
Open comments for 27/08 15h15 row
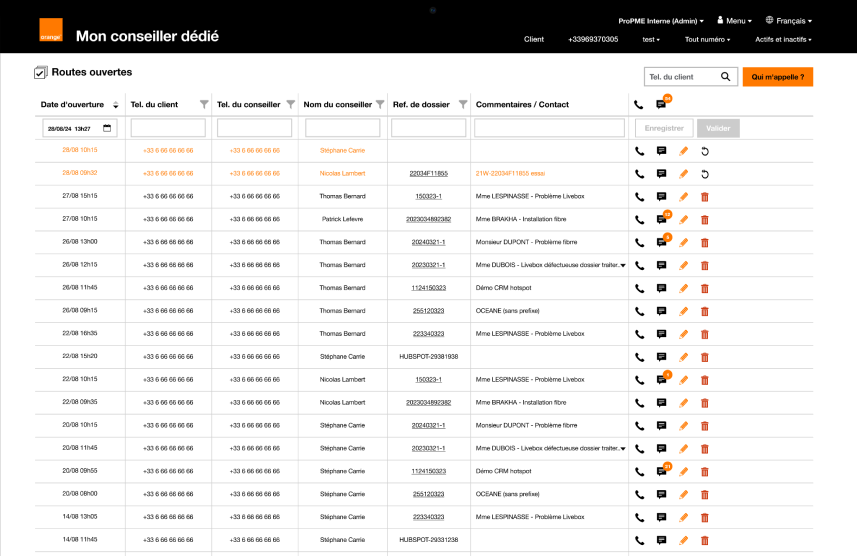tap(661, 197)
